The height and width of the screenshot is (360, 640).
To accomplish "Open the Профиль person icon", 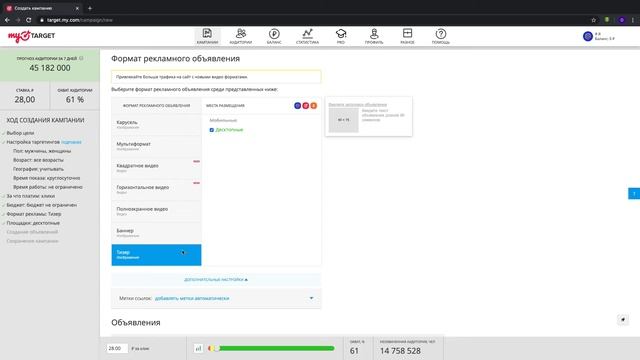I will coord(374,33).
